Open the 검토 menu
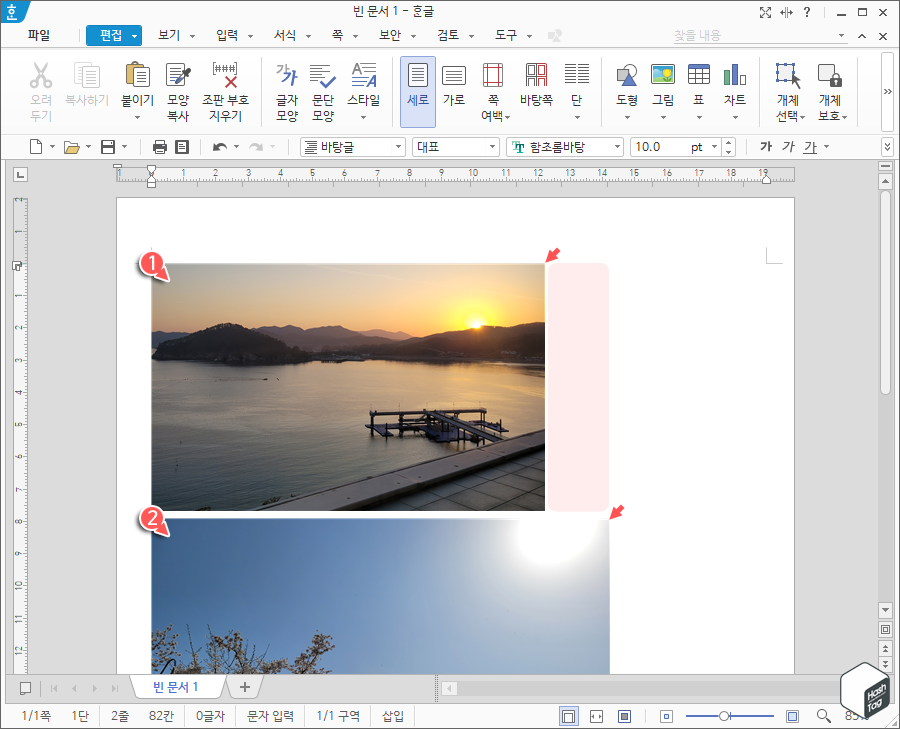Screen dimensions: 900x729 click(x=448, y=36)
